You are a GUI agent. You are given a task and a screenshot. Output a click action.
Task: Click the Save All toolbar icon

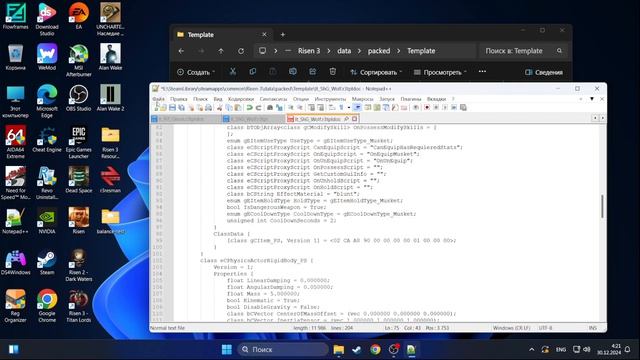point(181,107)
